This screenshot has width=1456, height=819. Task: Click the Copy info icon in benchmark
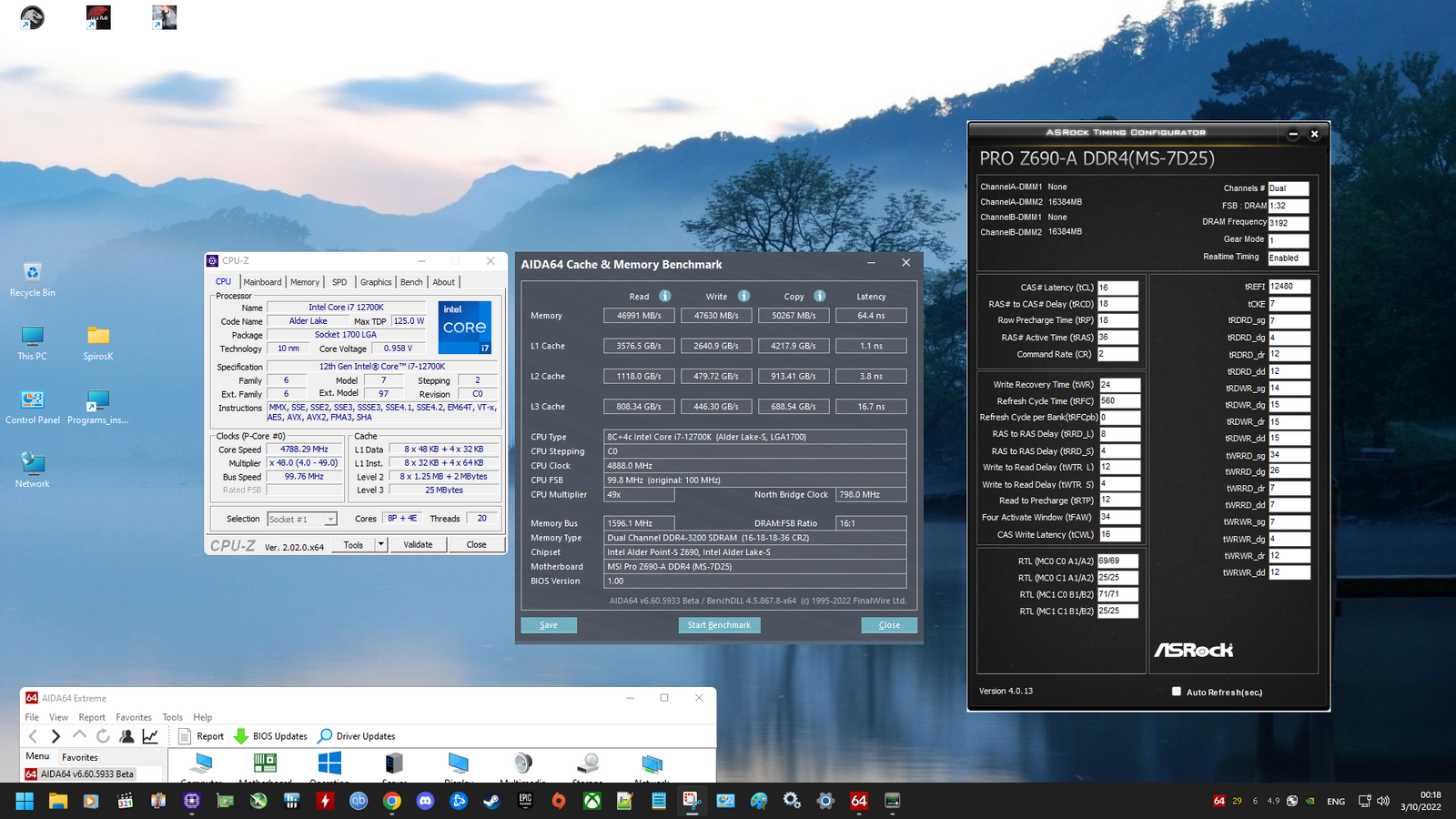point(820,296)
